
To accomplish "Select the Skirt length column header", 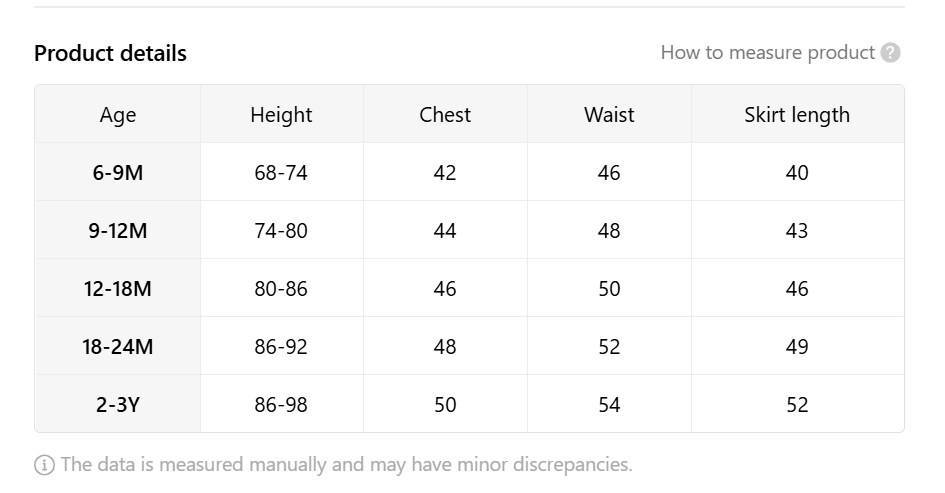I will (797, 115).
